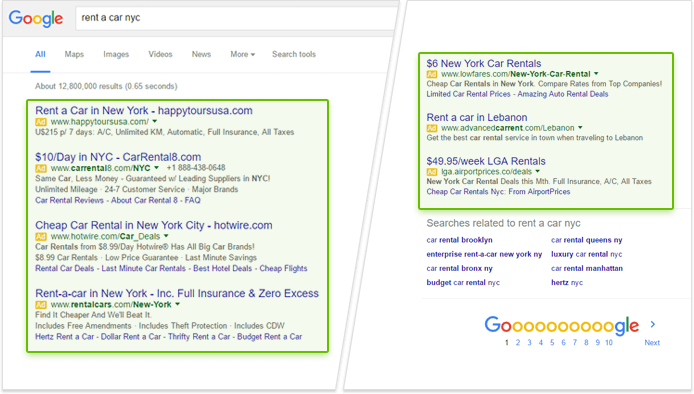
Task: Open dropdown arrow next to lowfares.com URL
Action: 596,73
